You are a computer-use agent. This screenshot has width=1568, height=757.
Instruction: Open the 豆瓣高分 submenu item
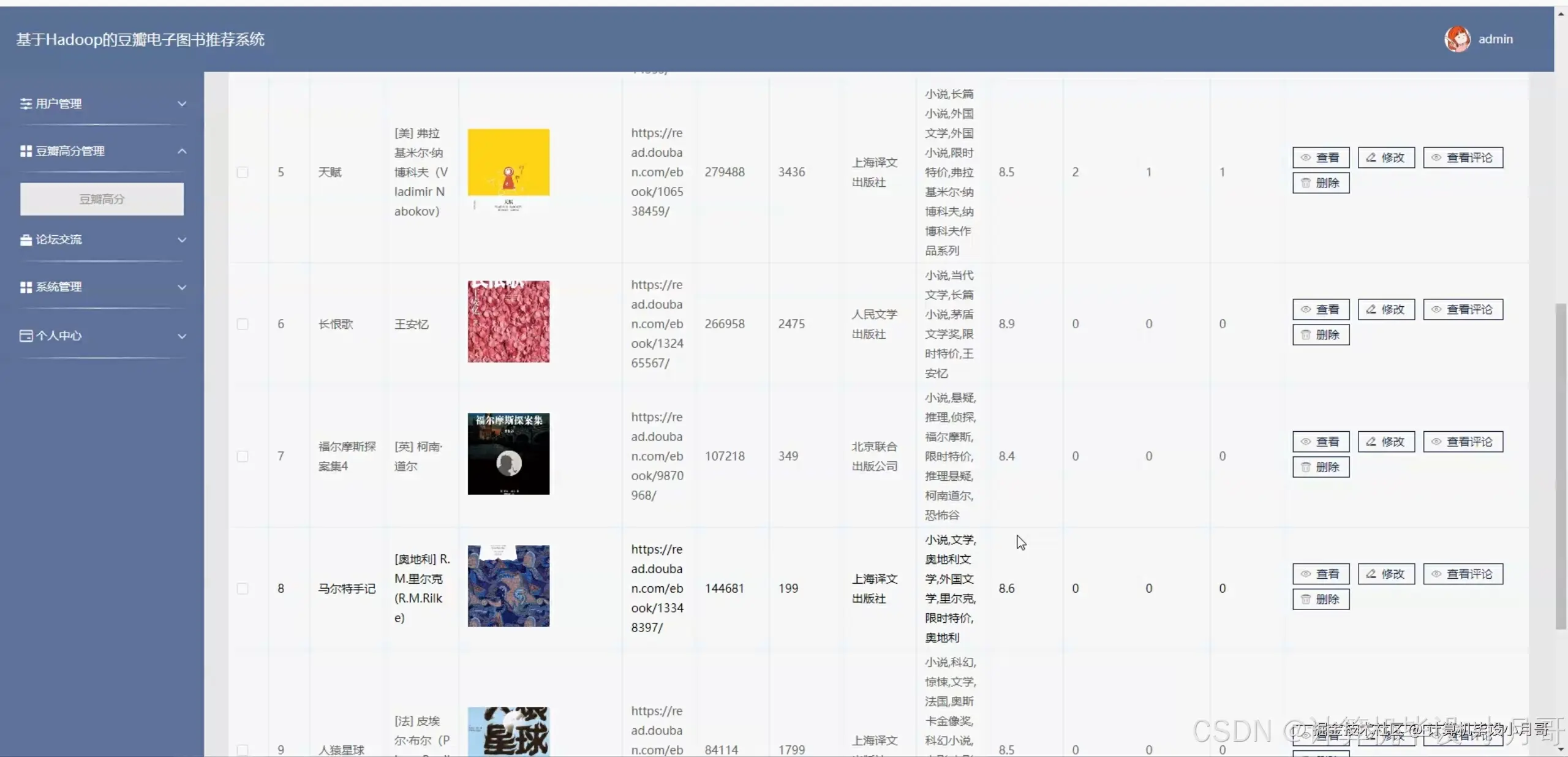click(x=102, y=199)
